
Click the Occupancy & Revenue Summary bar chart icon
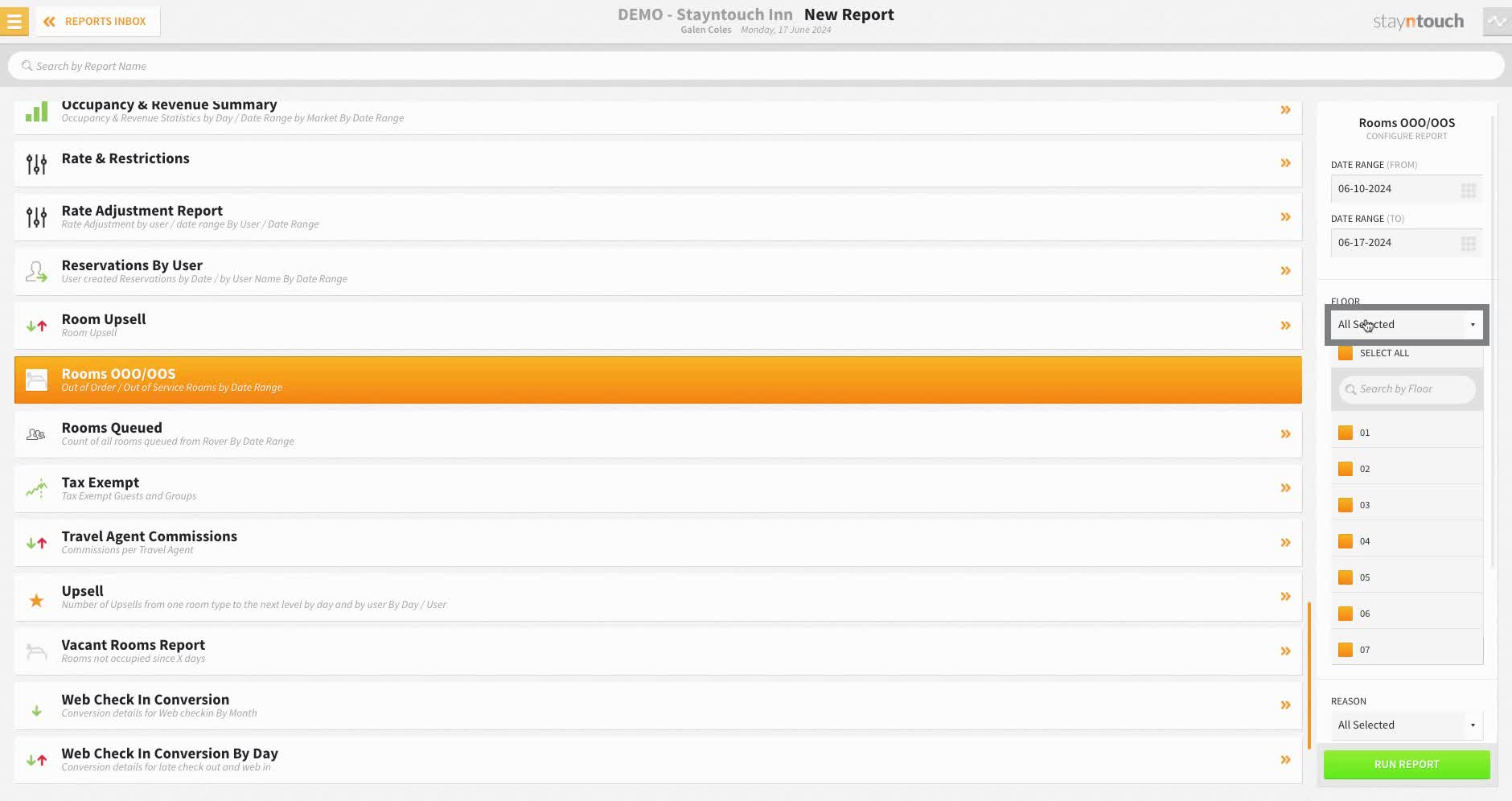[36, 112]
